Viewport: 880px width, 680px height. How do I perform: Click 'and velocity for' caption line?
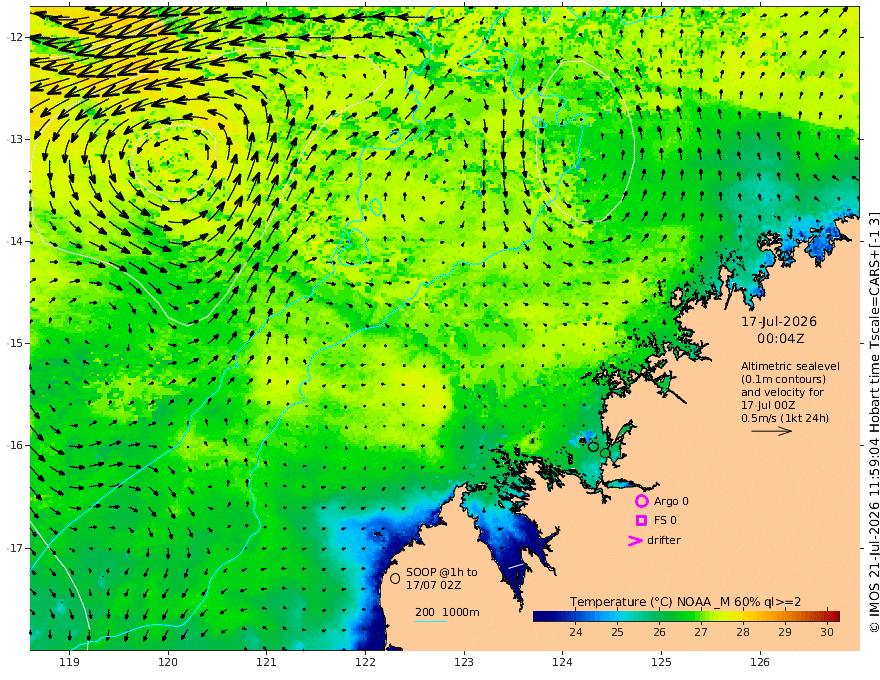[x=782, y=392]
